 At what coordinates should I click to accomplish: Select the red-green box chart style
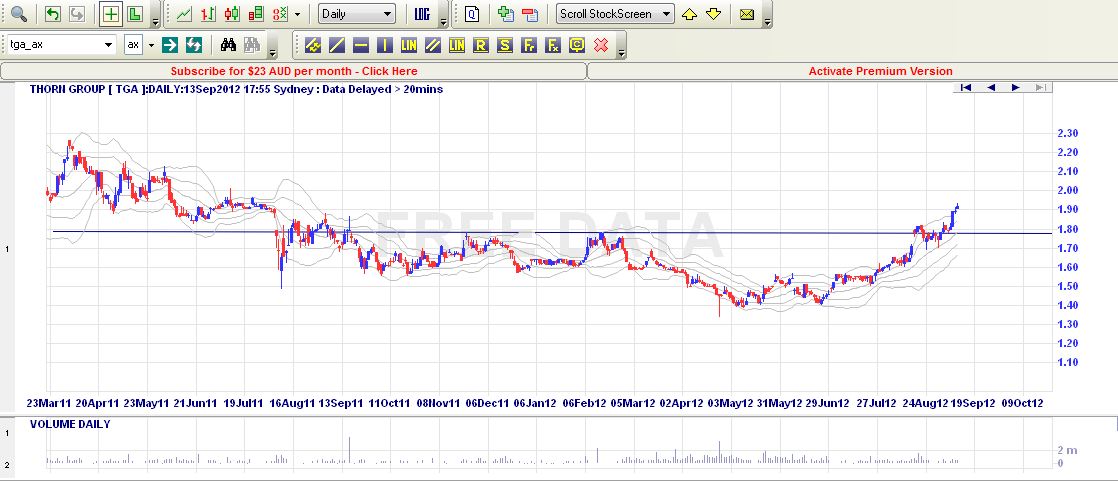pos(256,13)
